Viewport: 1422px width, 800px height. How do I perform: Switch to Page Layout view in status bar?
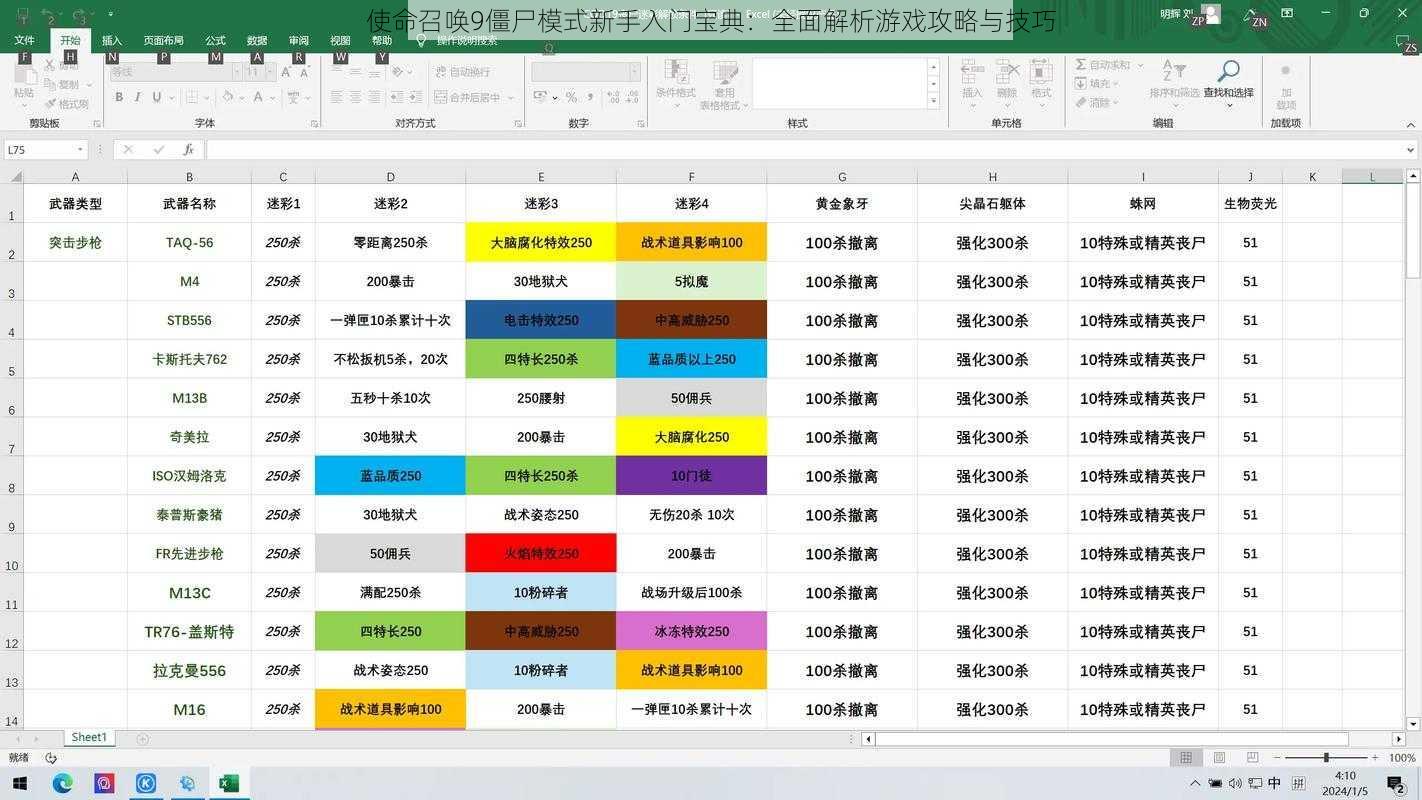tap(1219, 758)
